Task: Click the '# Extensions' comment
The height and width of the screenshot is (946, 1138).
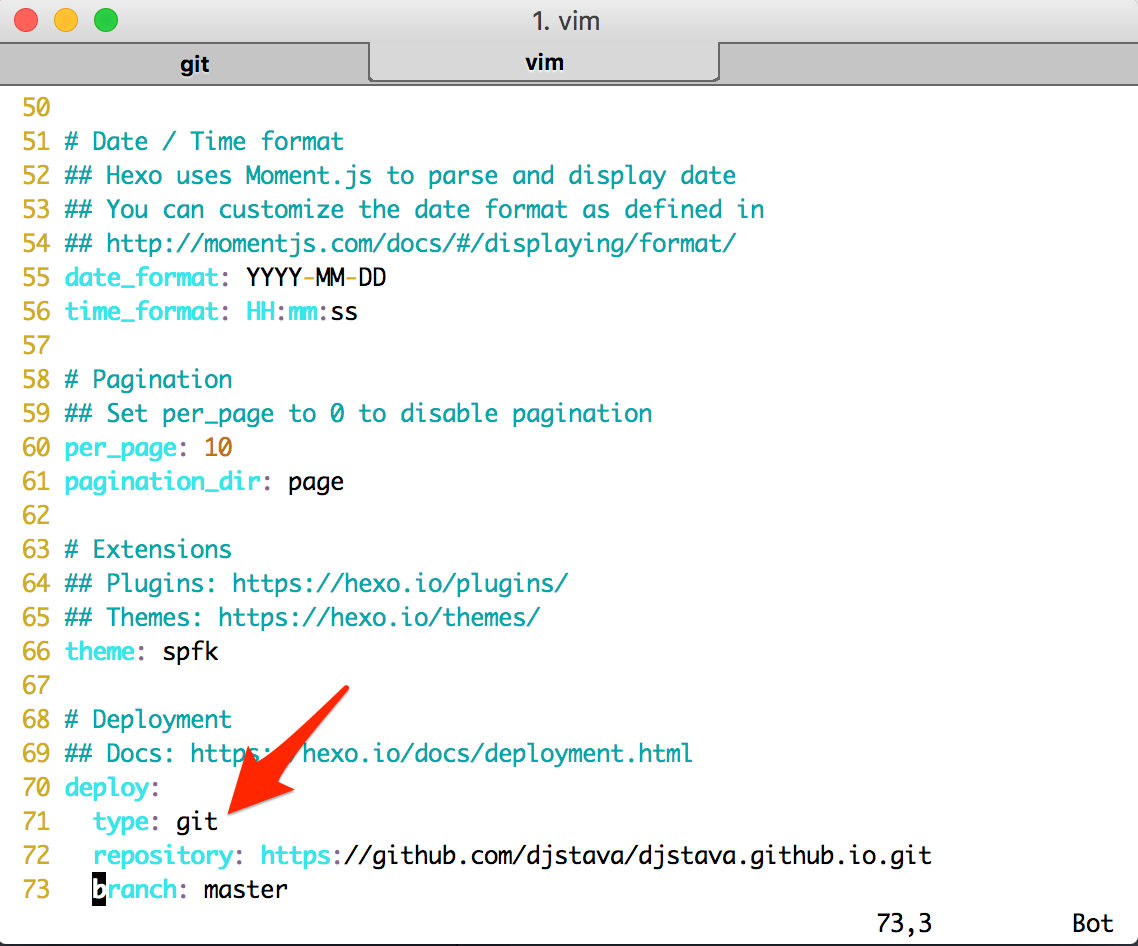Action: pos(148,550)
